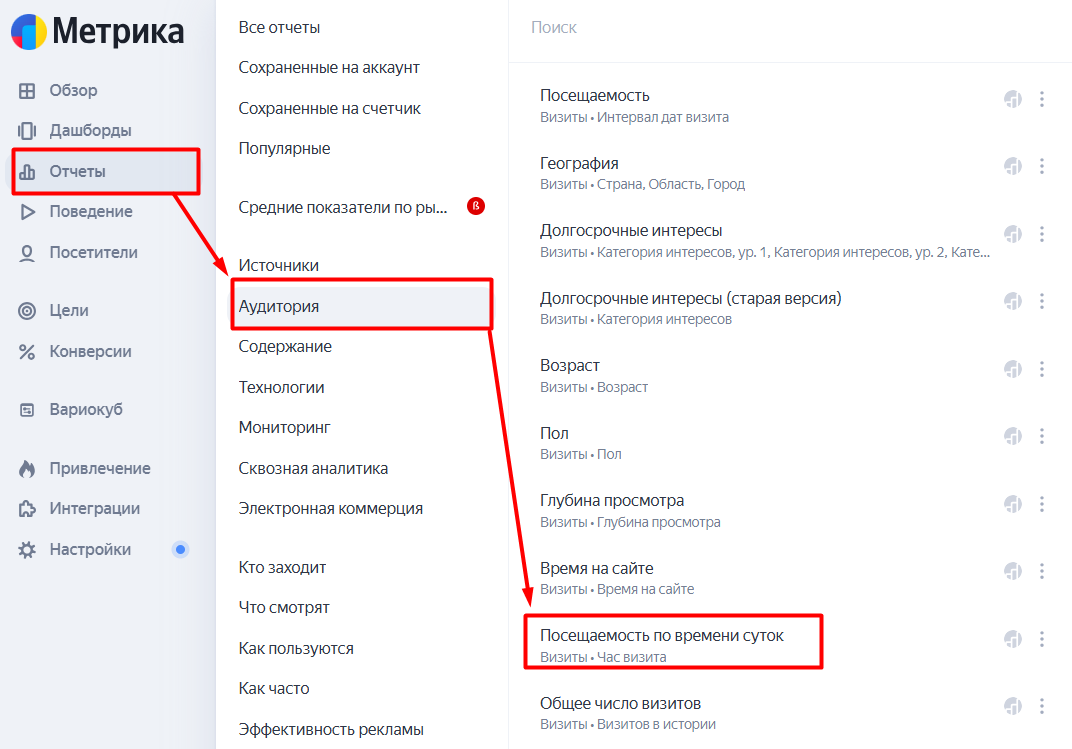
Task: Click the Привлечение flame icon
Action: 28,469
